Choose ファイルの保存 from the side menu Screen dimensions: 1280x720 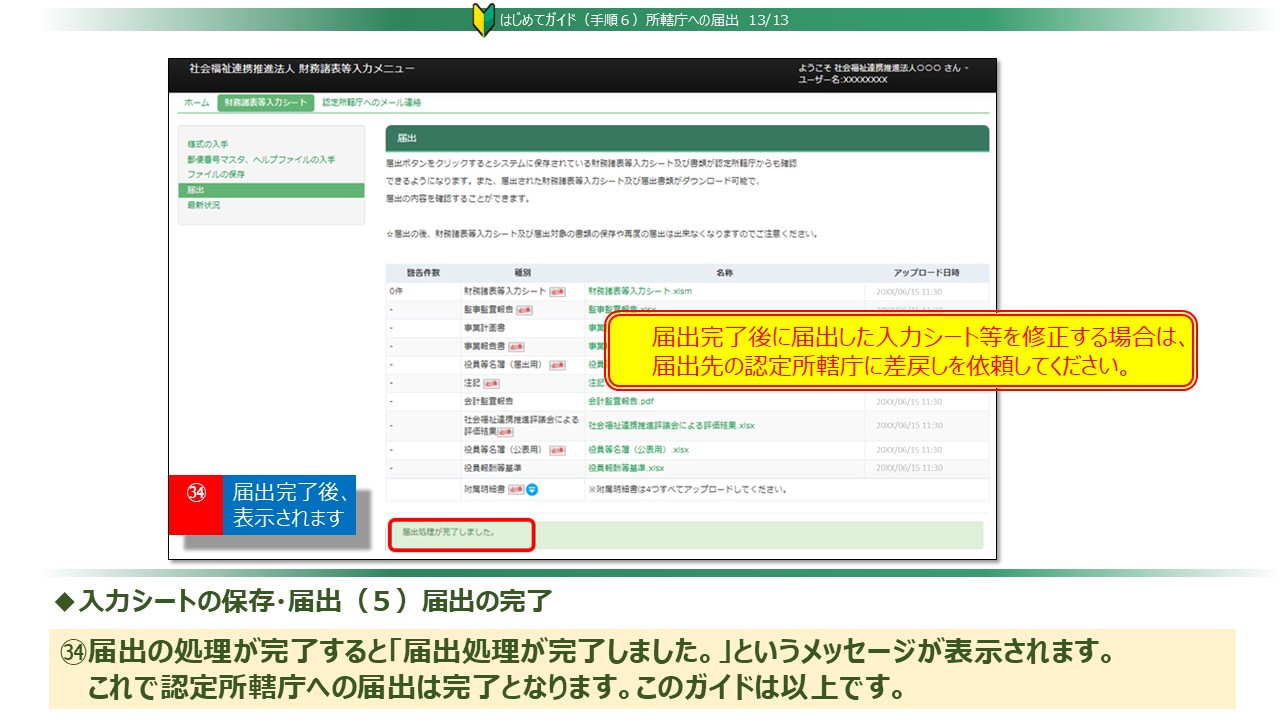[x=216, y=175]
